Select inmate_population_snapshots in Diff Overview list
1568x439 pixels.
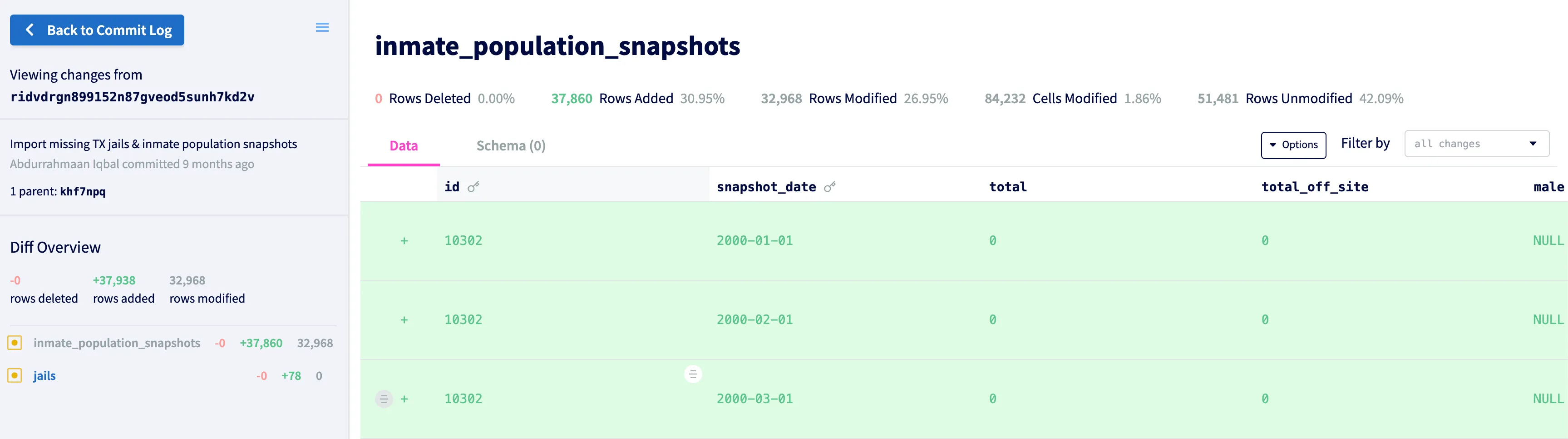(x=117, y=343)
